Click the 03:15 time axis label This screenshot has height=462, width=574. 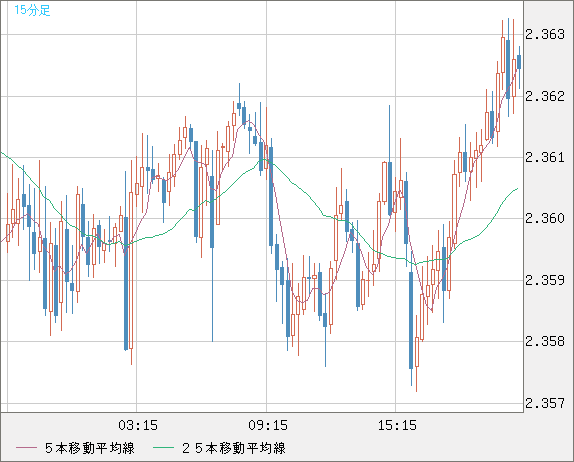(138, 425)
